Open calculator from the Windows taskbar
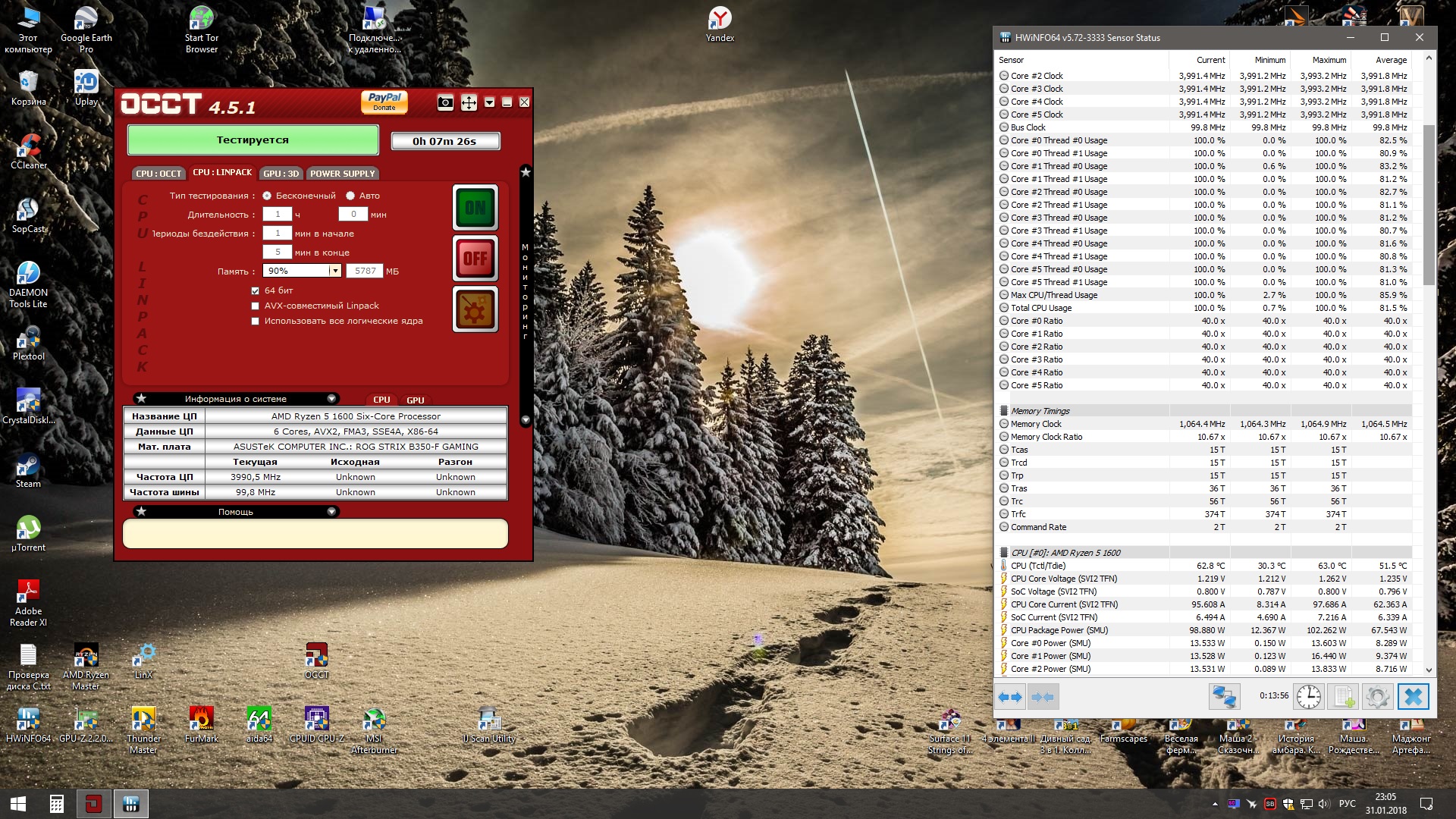 point(57,804)
